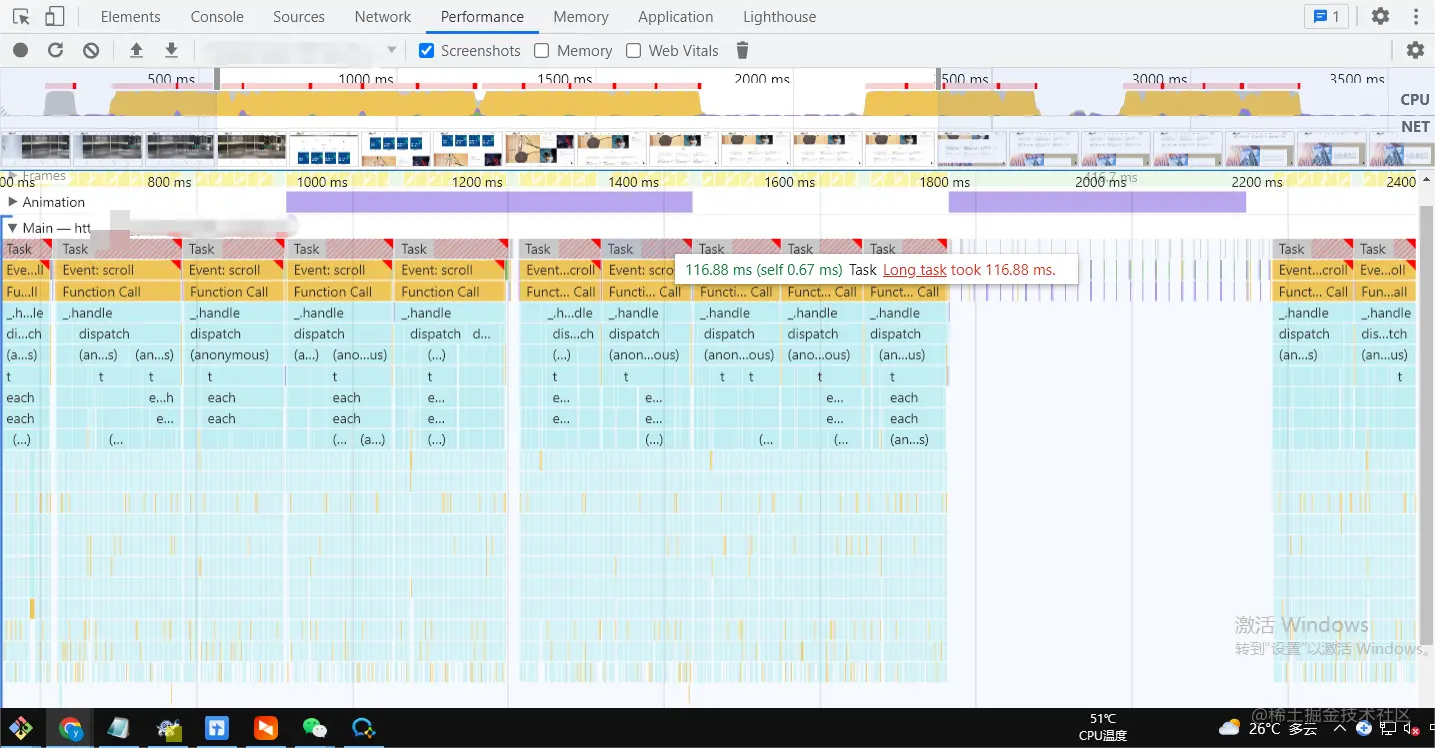Start a new performance recording
1435x748 pixels.
[20, 50]
